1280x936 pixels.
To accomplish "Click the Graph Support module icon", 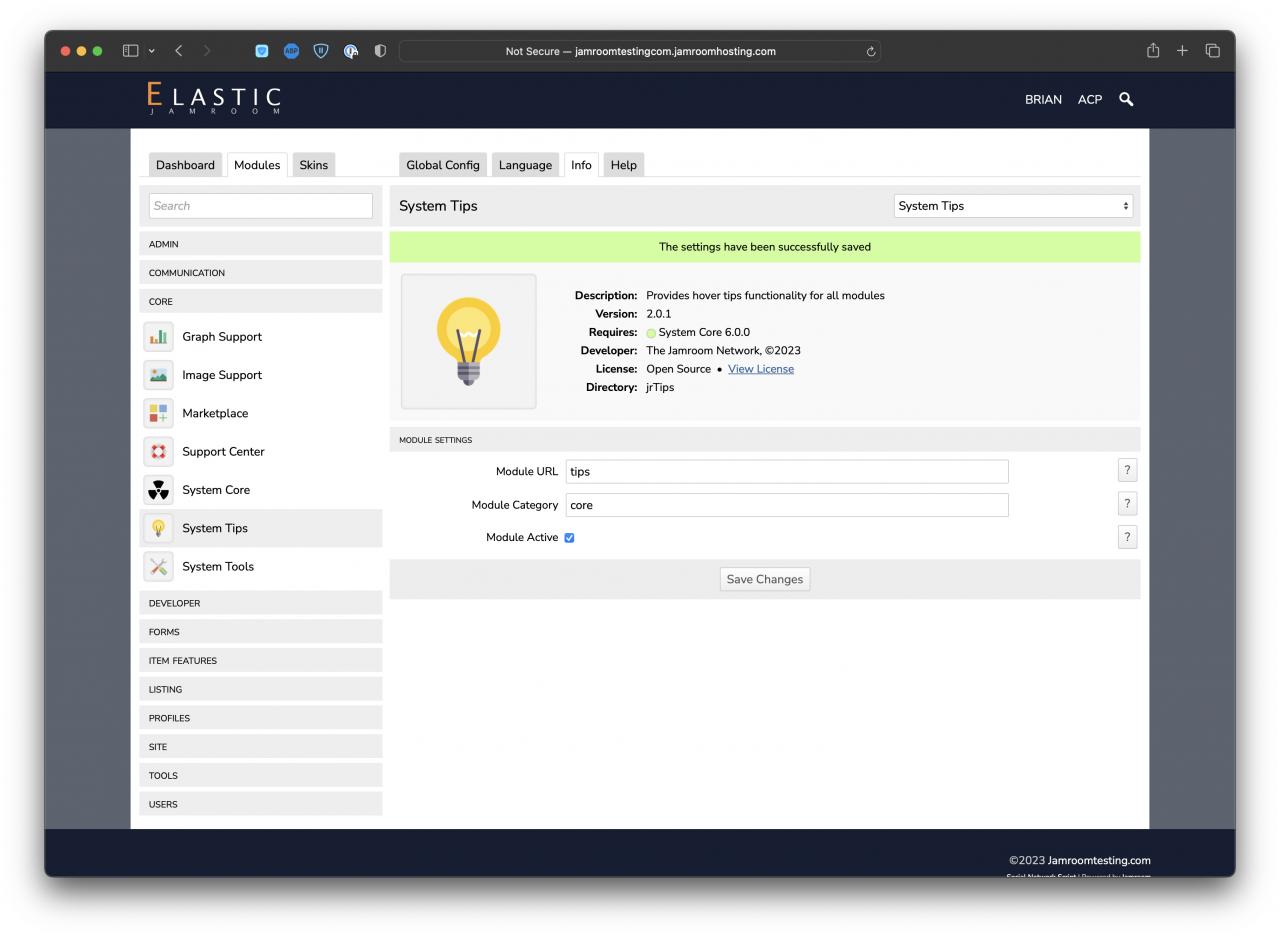I will point(158,337).
